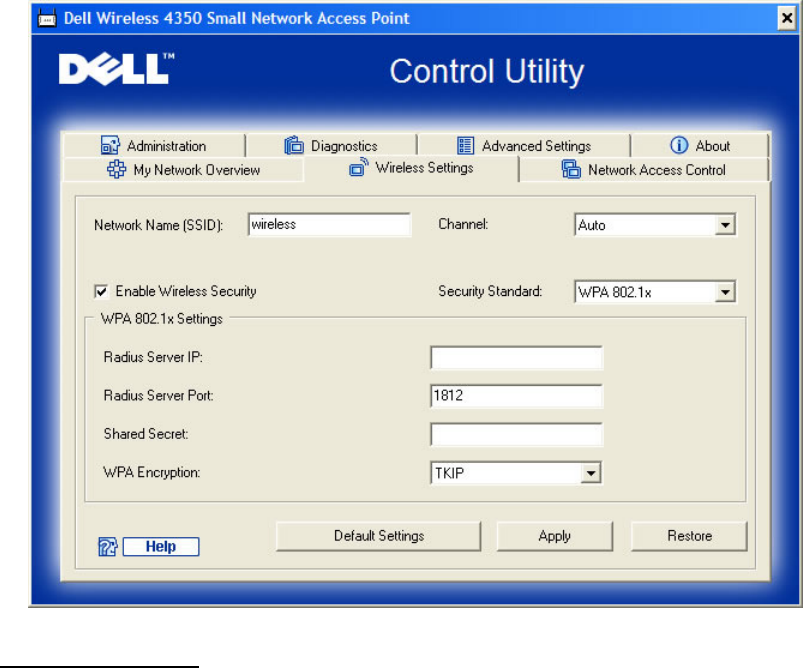Switch to the Diagnostics tab

click(331, 145)
